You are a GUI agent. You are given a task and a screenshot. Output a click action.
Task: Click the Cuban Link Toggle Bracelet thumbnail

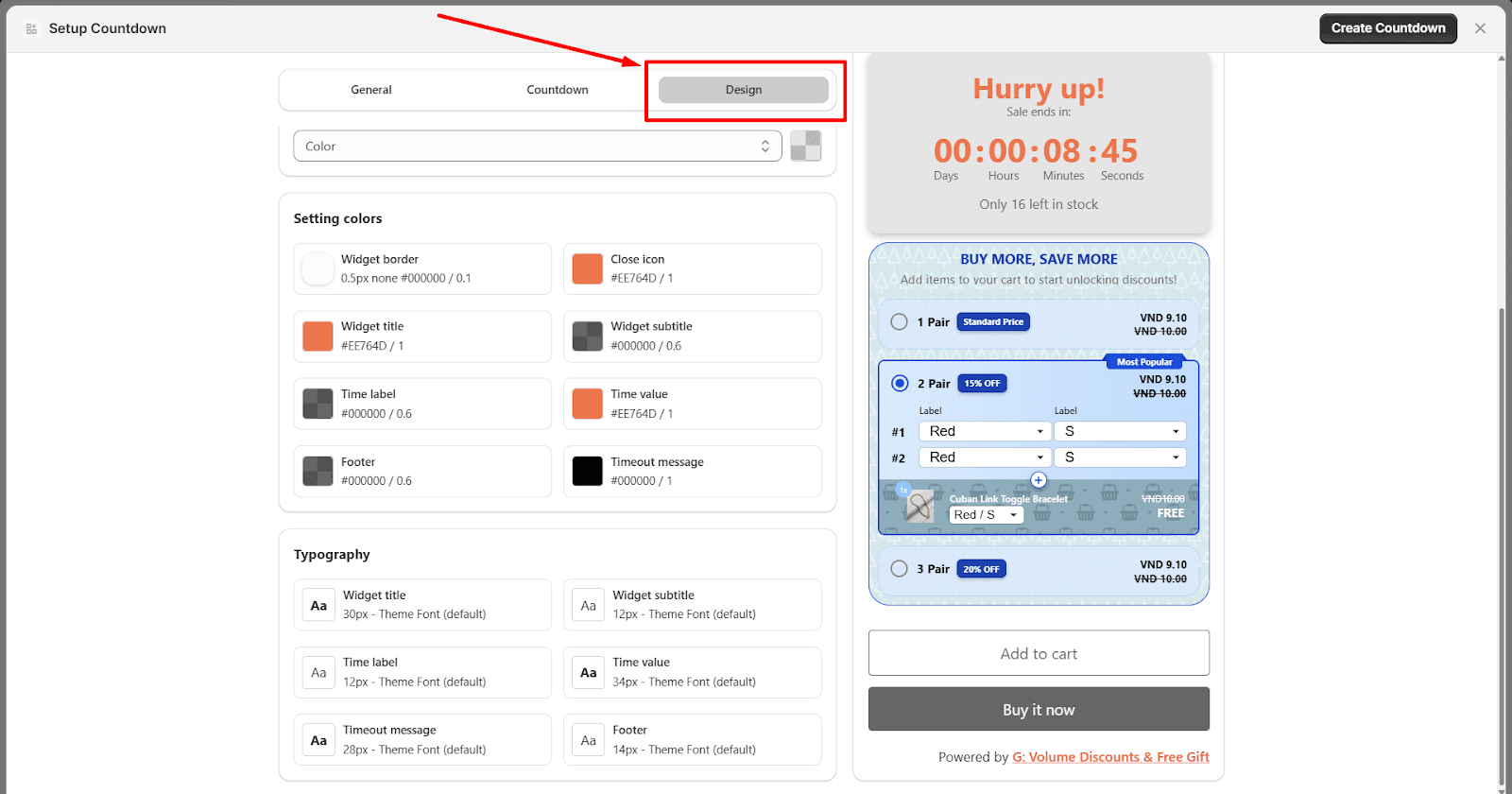pos(919,507)
